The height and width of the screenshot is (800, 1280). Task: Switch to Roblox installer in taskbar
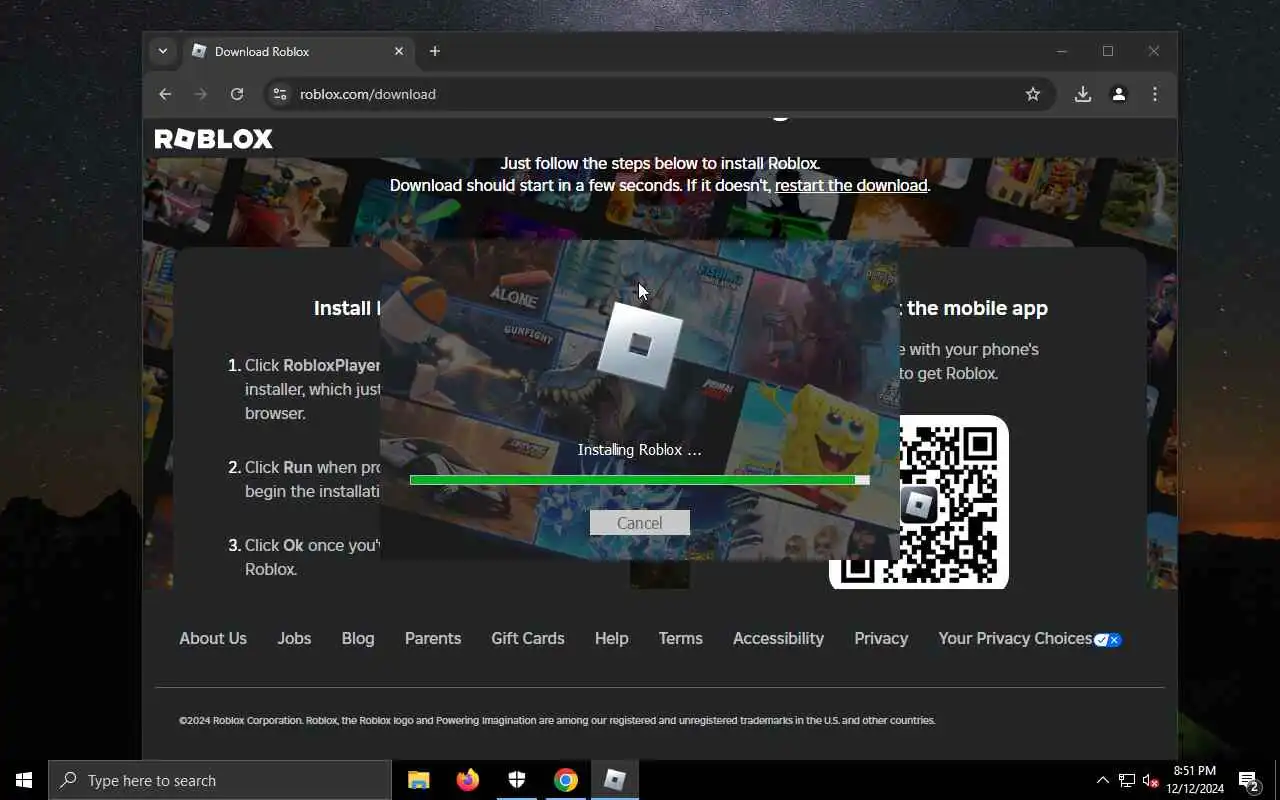[615, 780]
